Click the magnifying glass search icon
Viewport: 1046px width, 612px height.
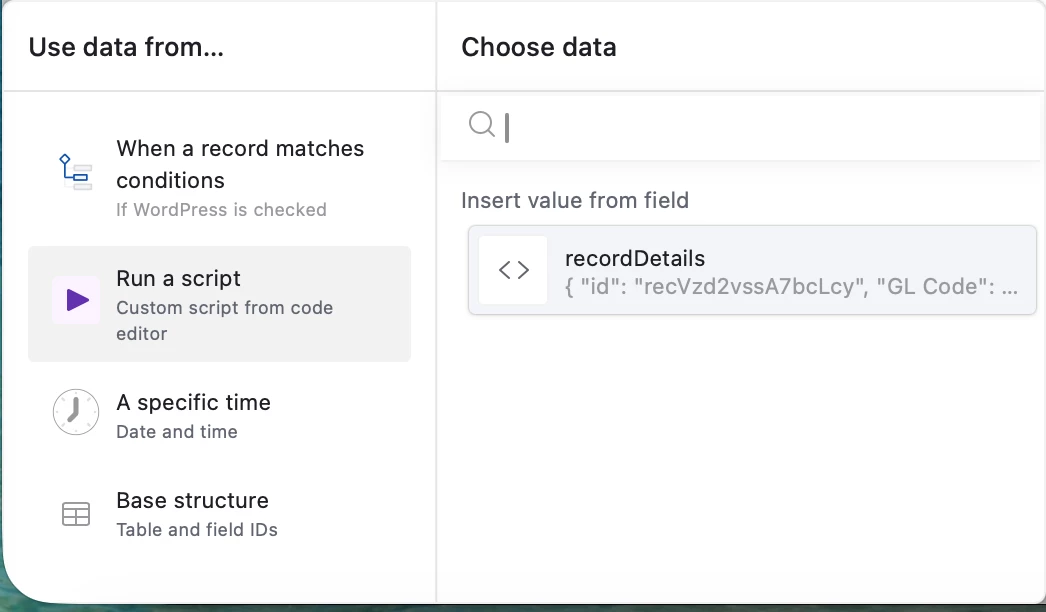tap(482, 124)
